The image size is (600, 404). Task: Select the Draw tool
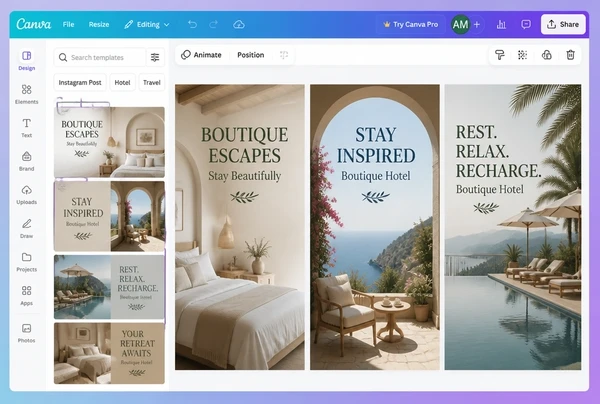26,228
